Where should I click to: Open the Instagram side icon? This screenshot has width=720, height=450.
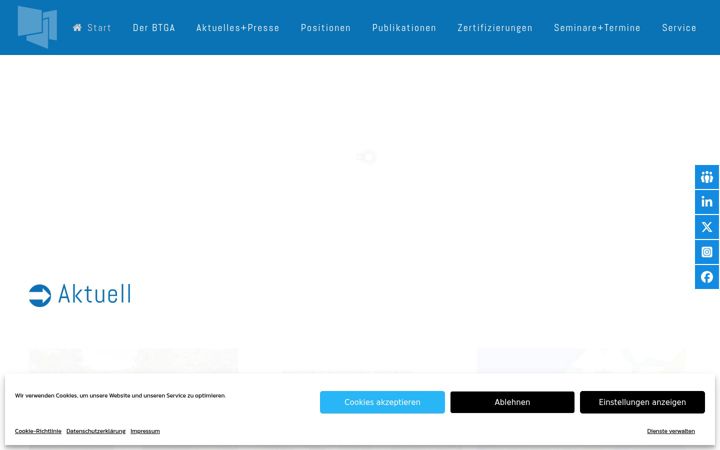(707, 252)
